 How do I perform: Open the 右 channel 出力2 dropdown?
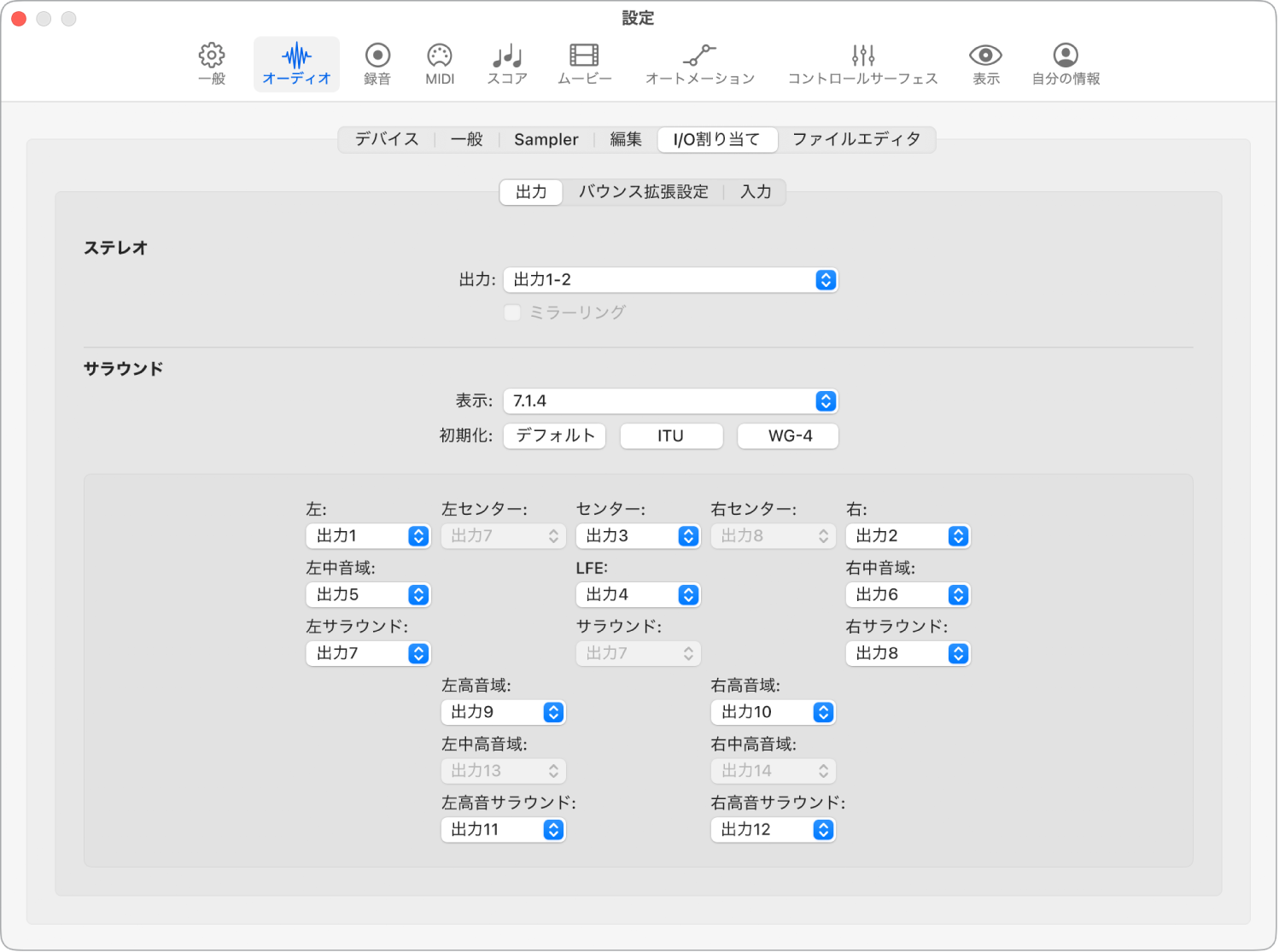click(x=908, y=536)
